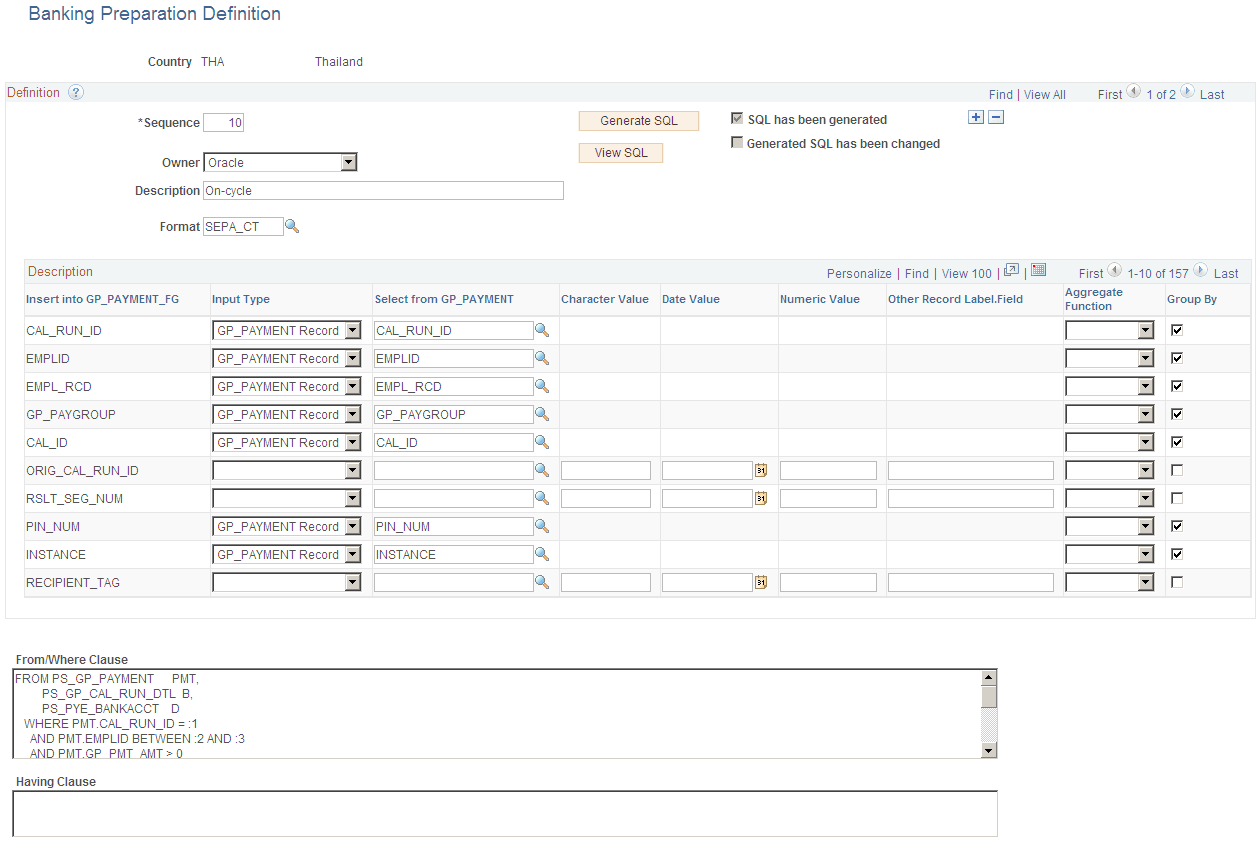Disable Group By for the PIN_NUM row

click(1176, 526)
